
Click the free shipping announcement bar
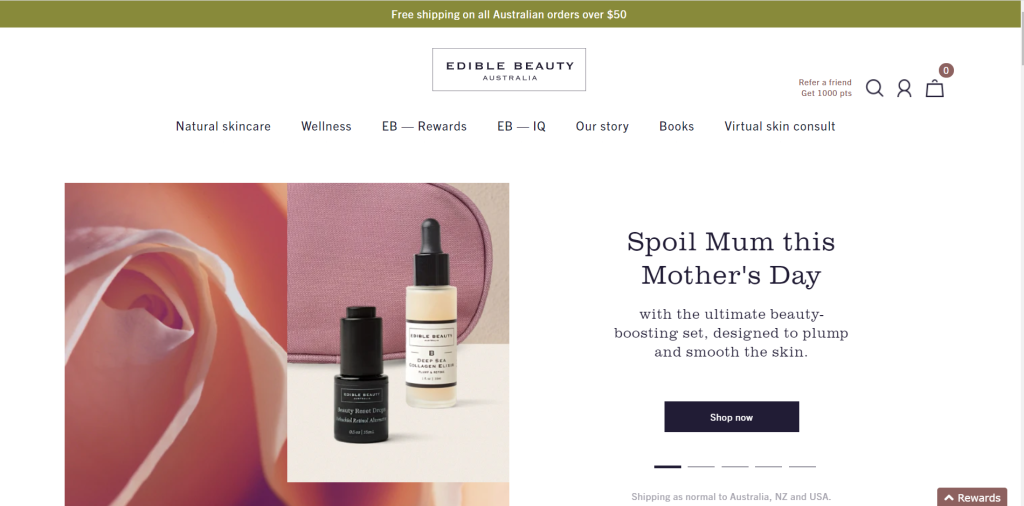point(509,14)
